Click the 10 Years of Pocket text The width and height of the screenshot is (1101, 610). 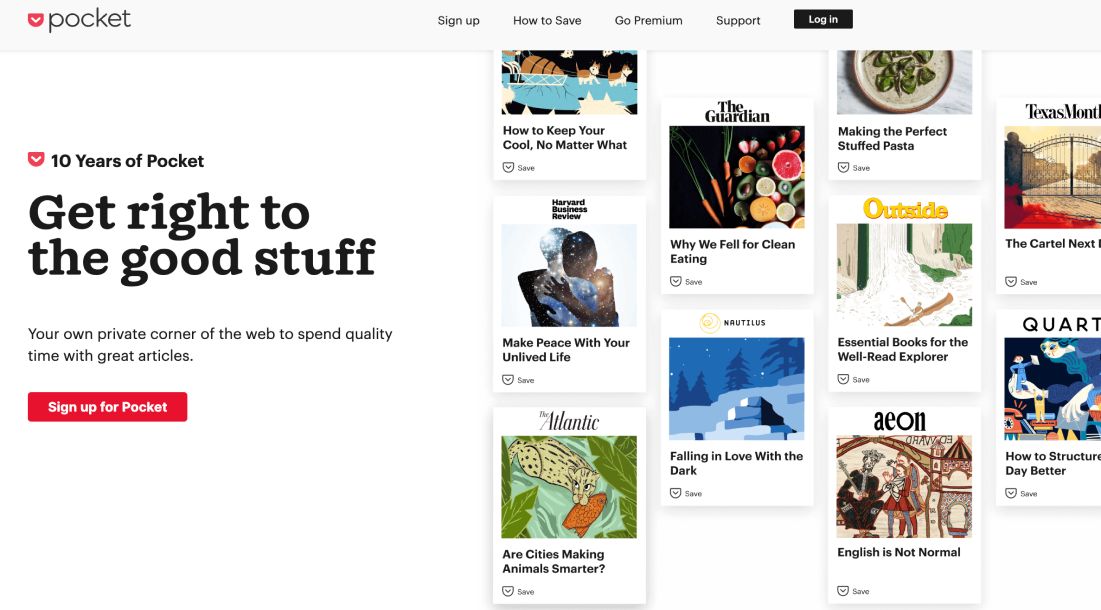coord(127,161)
